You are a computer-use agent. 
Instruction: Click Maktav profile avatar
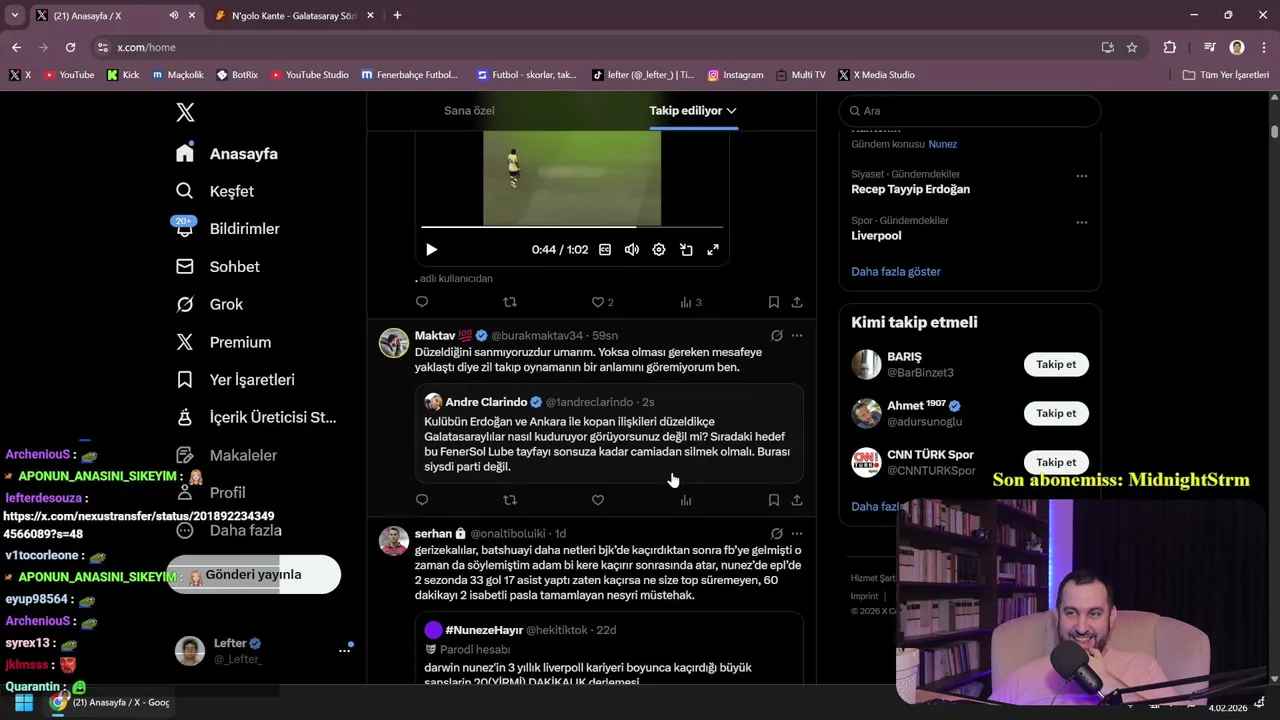tap(394, 343)
